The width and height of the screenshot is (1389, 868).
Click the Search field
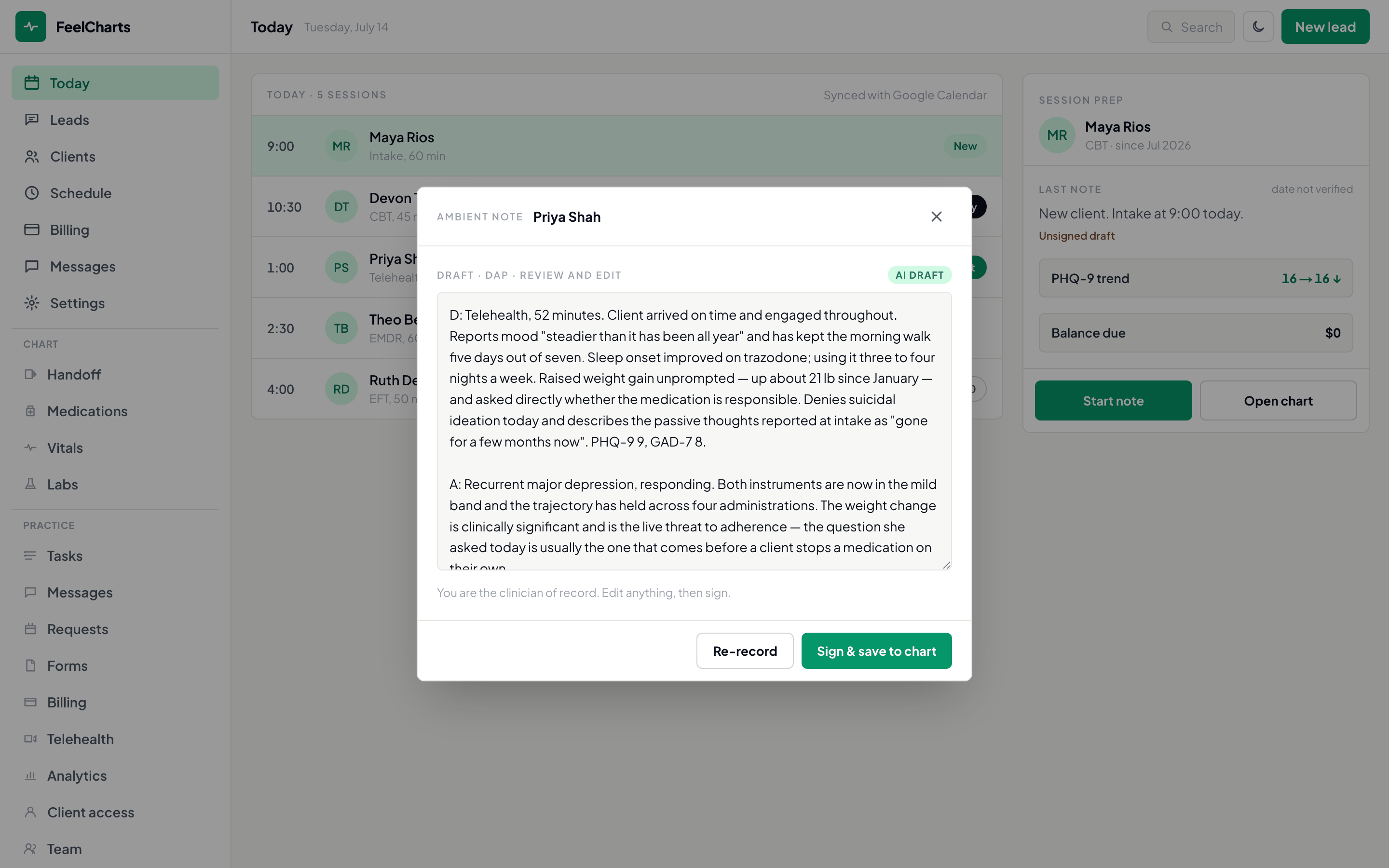(1190, 27)
